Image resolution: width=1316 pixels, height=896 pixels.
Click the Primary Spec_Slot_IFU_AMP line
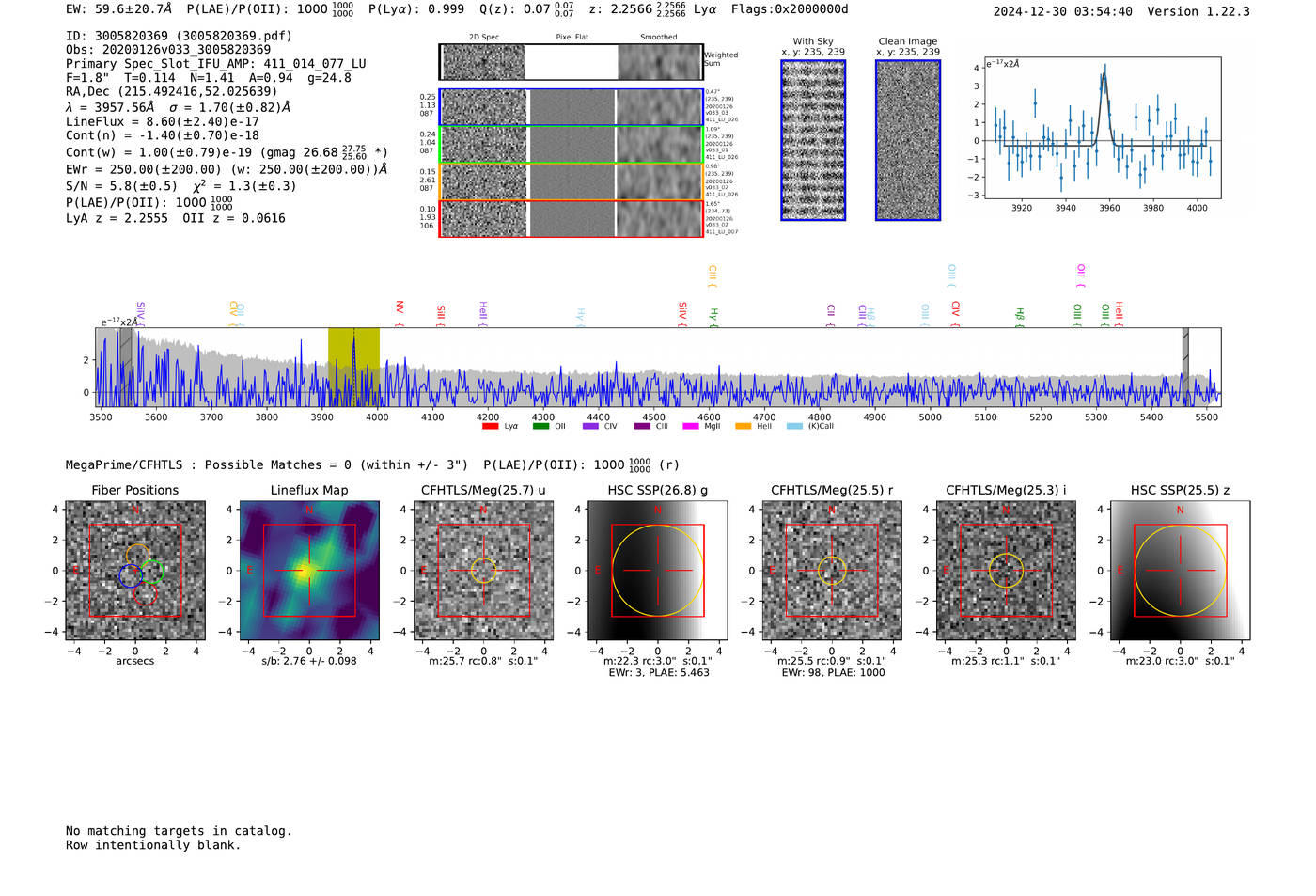216,64
